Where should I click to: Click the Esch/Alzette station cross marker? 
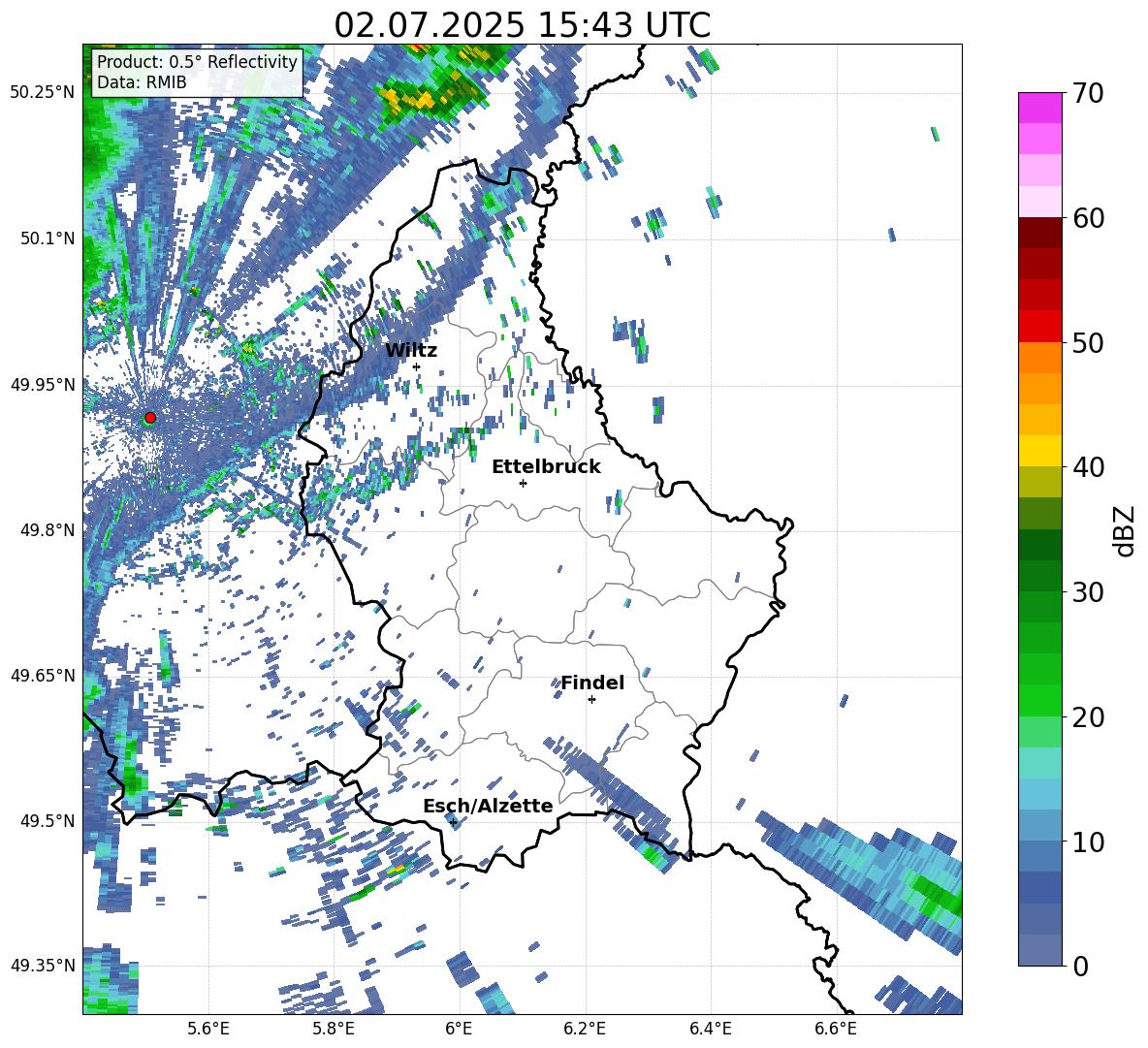[x=453, y=822]
